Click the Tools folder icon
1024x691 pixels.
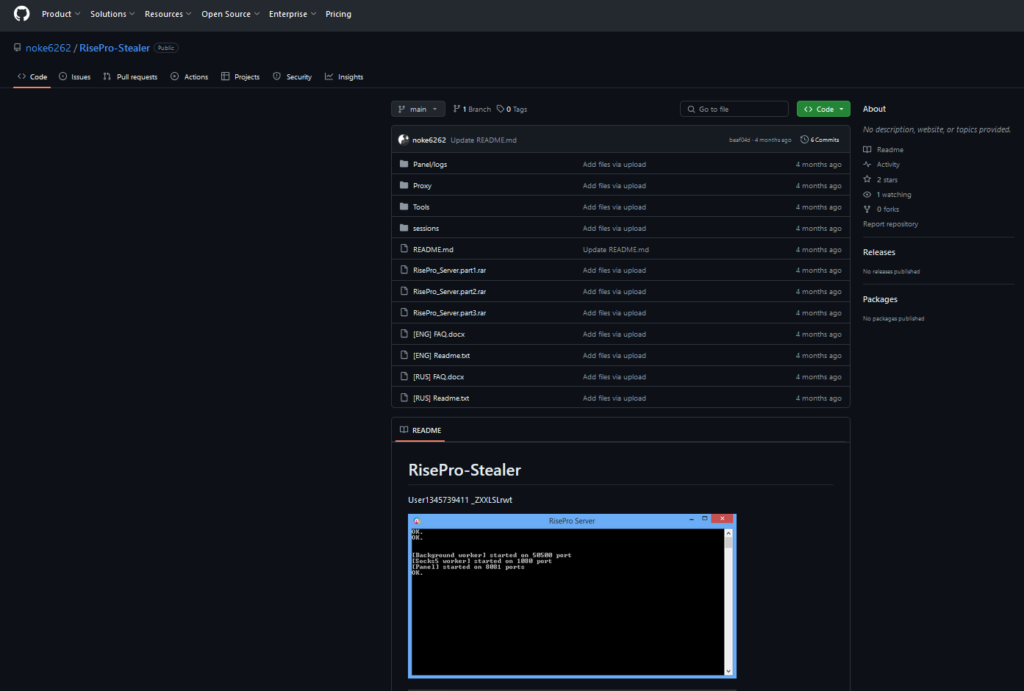tap(404, 206)
